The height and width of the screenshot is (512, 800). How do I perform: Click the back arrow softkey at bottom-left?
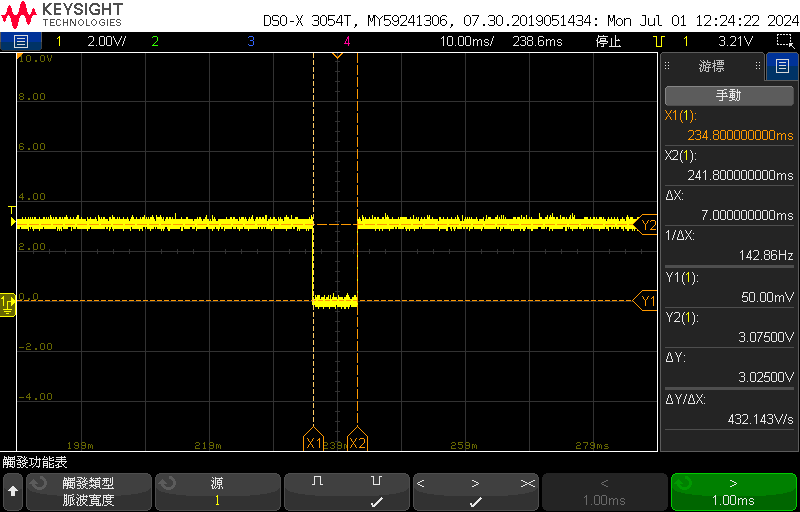tap(13, 491)
